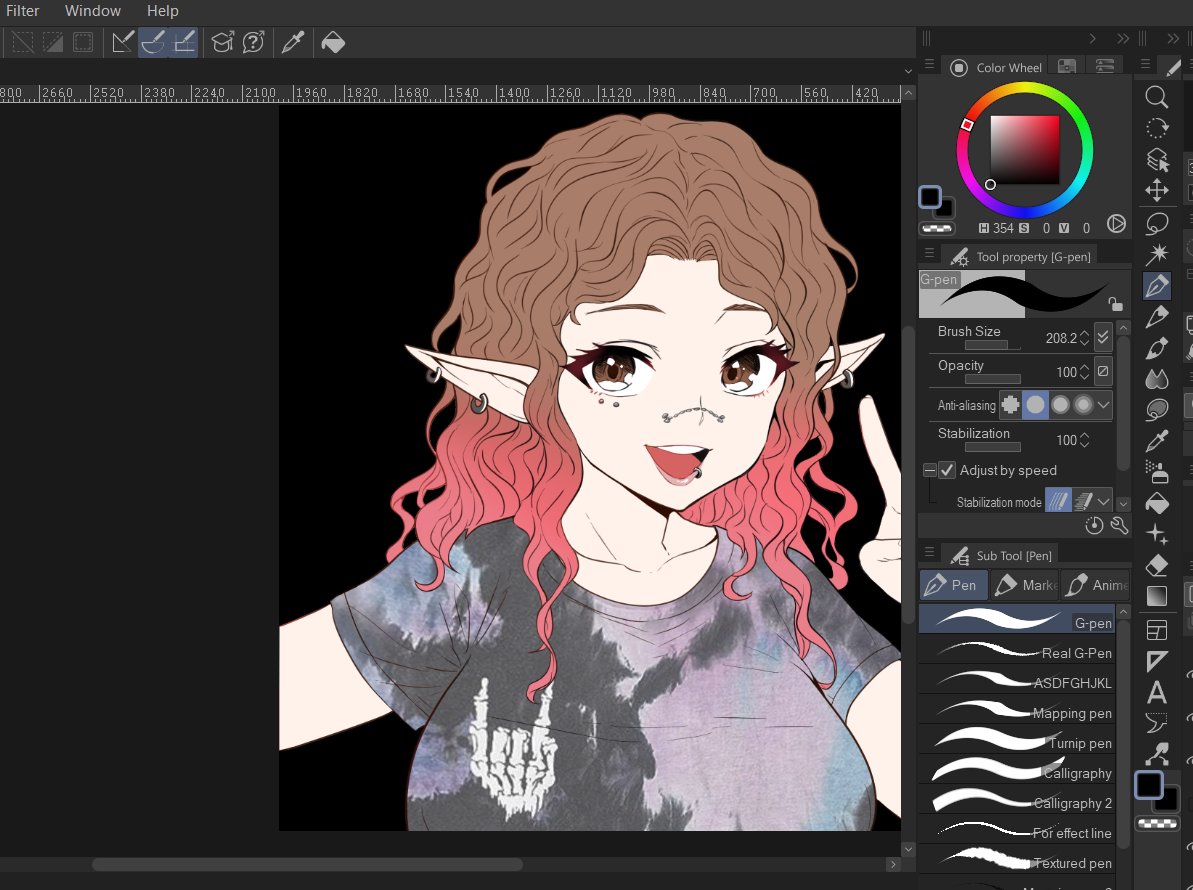1193x890 pixels.
Task: Select the Rotate view tool
Action: (1156, 128)
